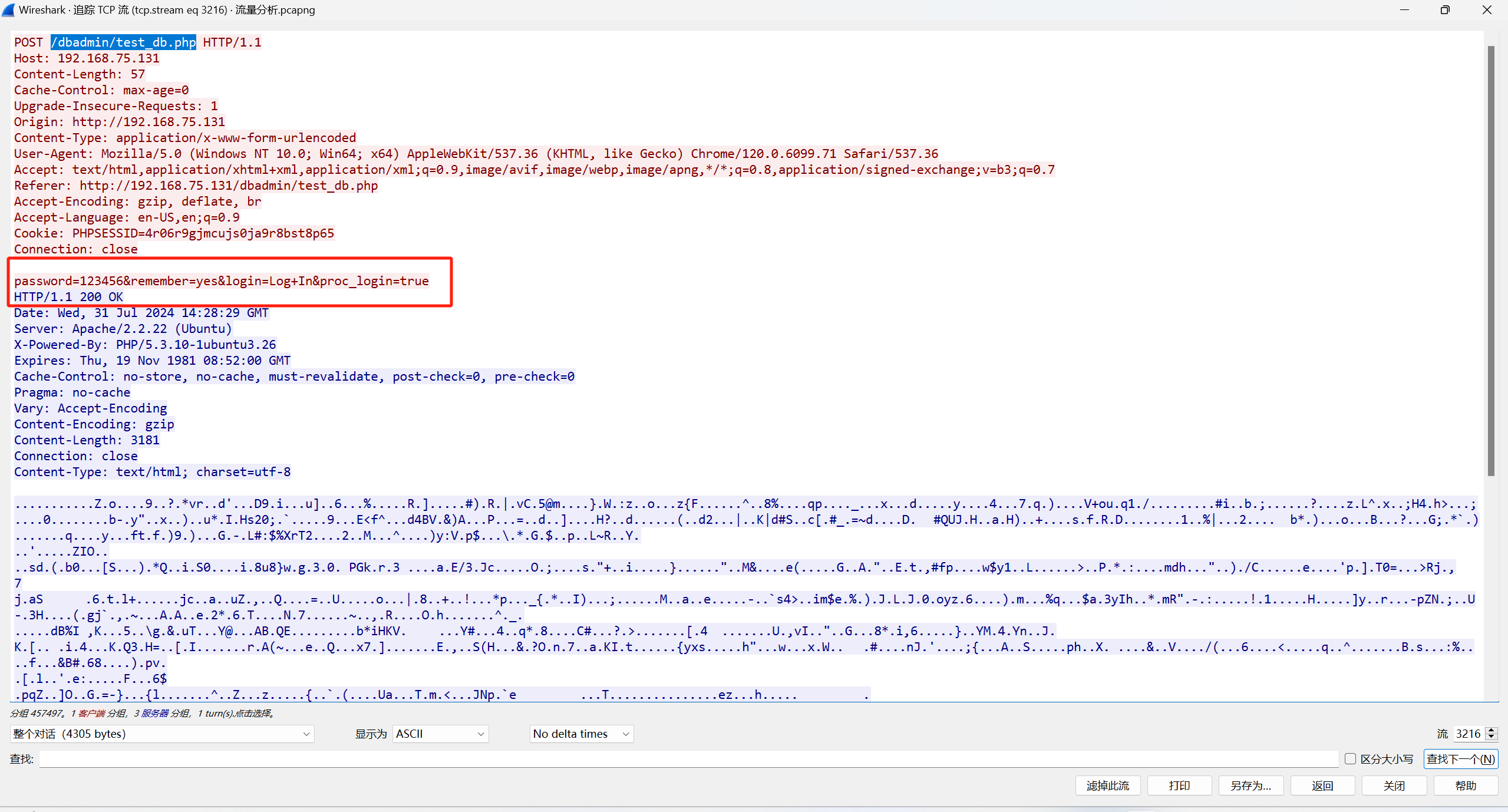Increment stream number with up arrow

(x=1491, y=730)
